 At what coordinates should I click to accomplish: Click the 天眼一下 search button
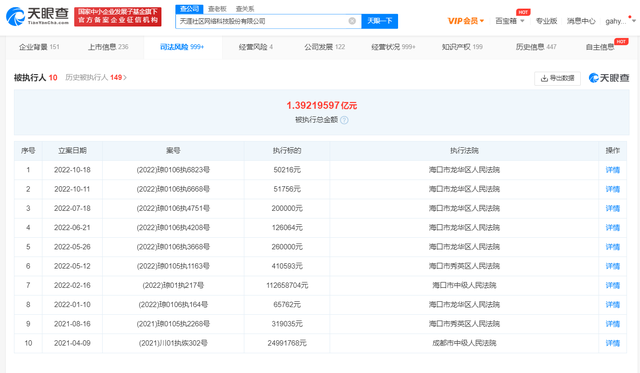tap(380, 21)
